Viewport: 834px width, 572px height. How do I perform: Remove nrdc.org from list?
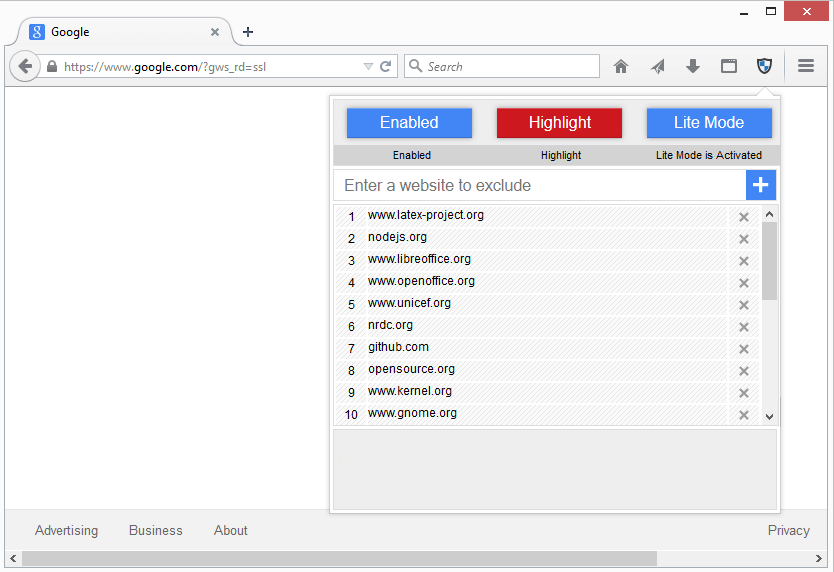(744, 327)
